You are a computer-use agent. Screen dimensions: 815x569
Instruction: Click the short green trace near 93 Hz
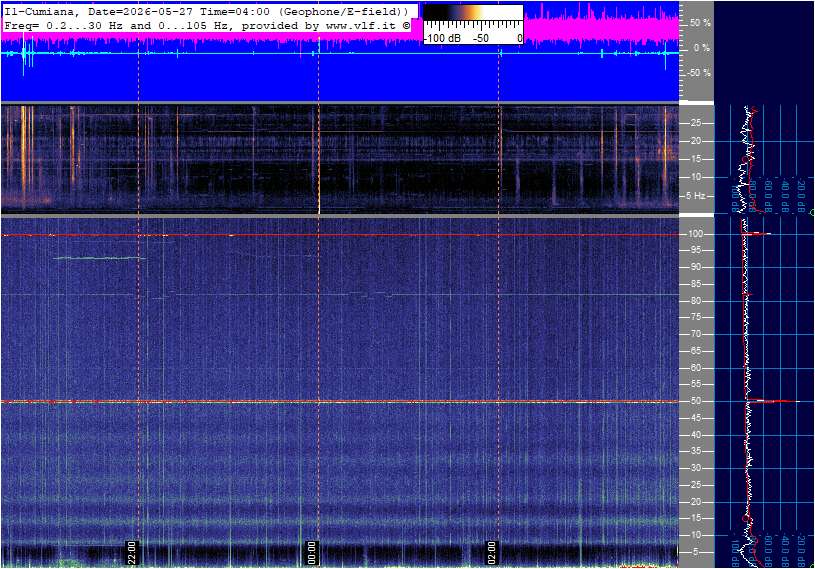coord(99,258)
